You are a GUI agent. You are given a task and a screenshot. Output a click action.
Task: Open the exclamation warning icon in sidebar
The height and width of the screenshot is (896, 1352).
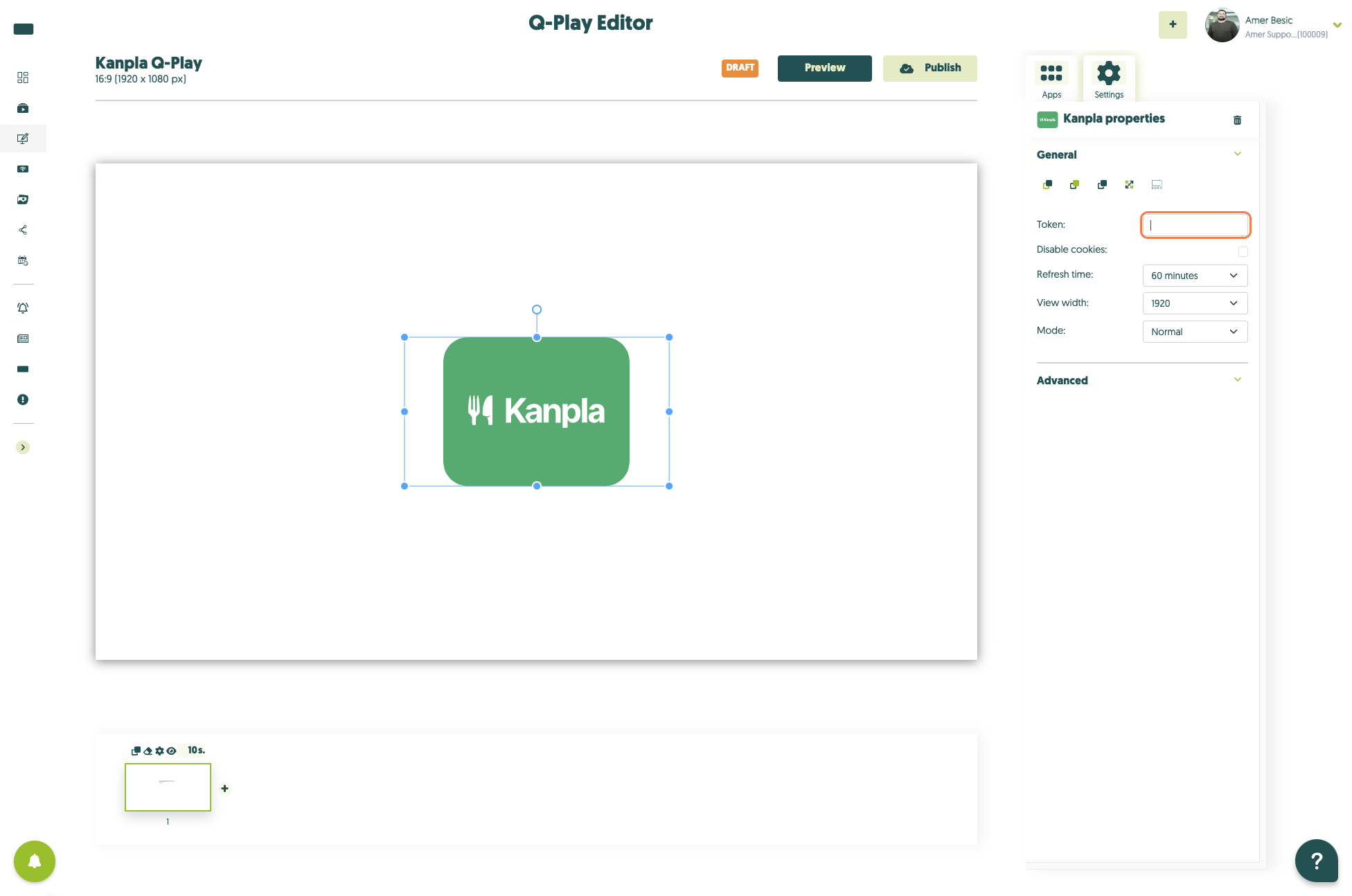click(23, 400)
